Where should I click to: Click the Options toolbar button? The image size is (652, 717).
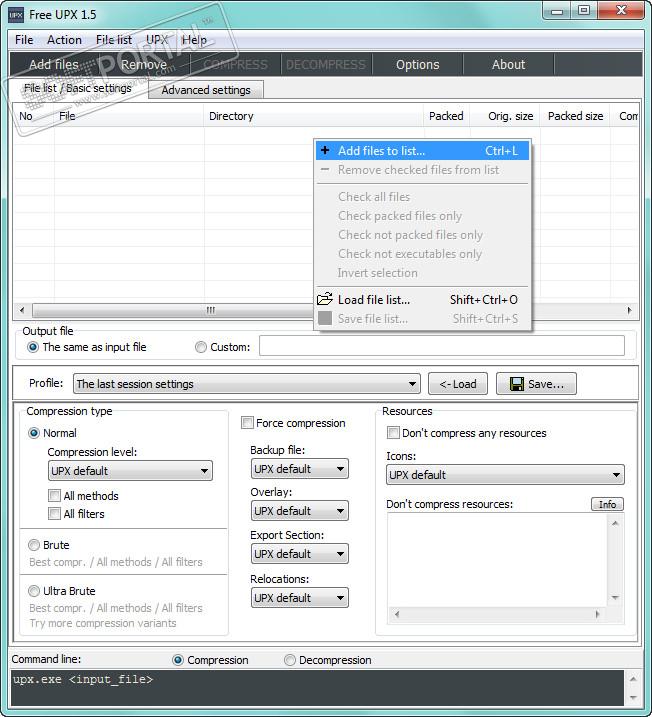pyautogui.click(x=417, y=64)
